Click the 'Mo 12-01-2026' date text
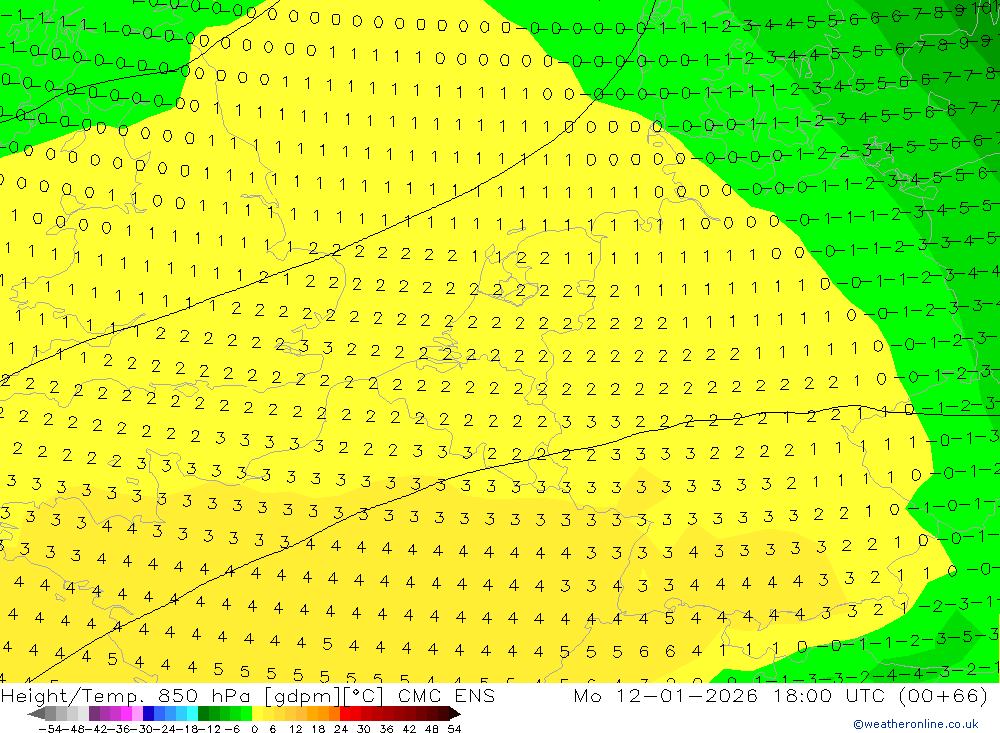1000x733 pixels. 665,695
